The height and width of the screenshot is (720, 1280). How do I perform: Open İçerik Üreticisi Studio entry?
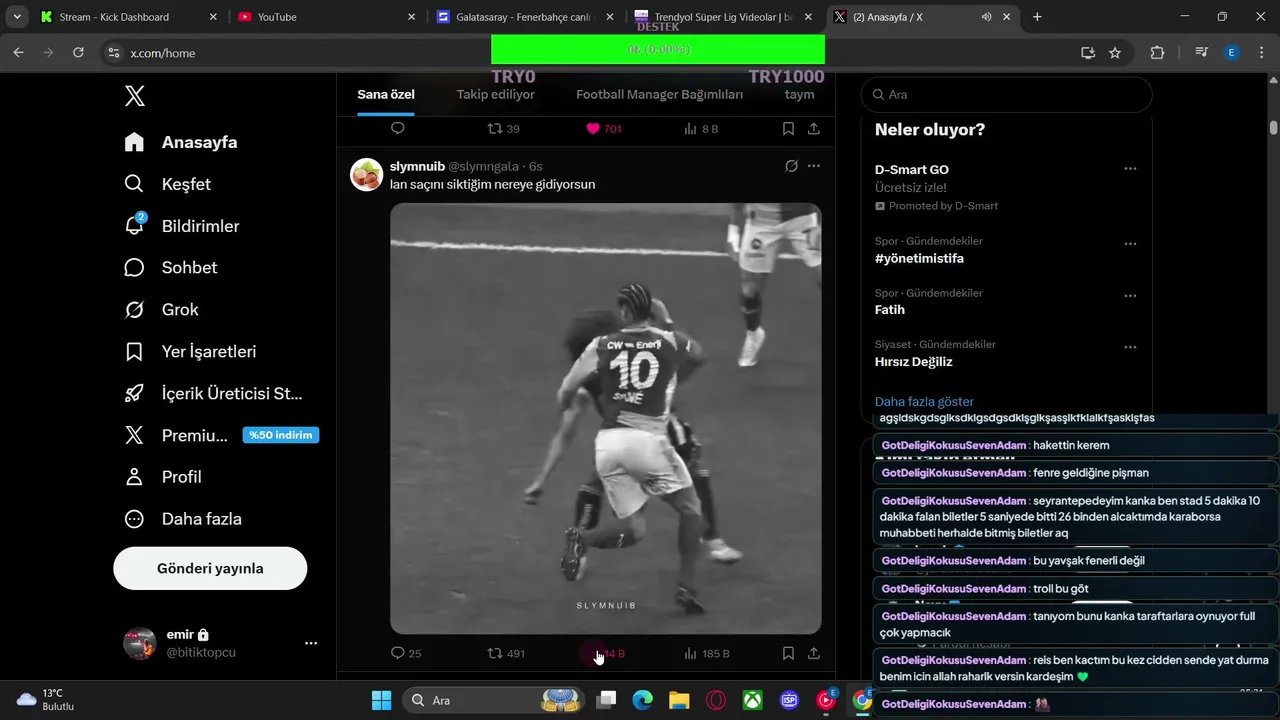(213, 393)
